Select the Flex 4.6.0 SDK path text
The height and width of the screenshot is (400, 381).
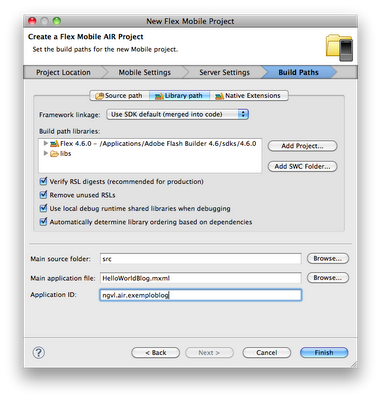tap(158, 144)
